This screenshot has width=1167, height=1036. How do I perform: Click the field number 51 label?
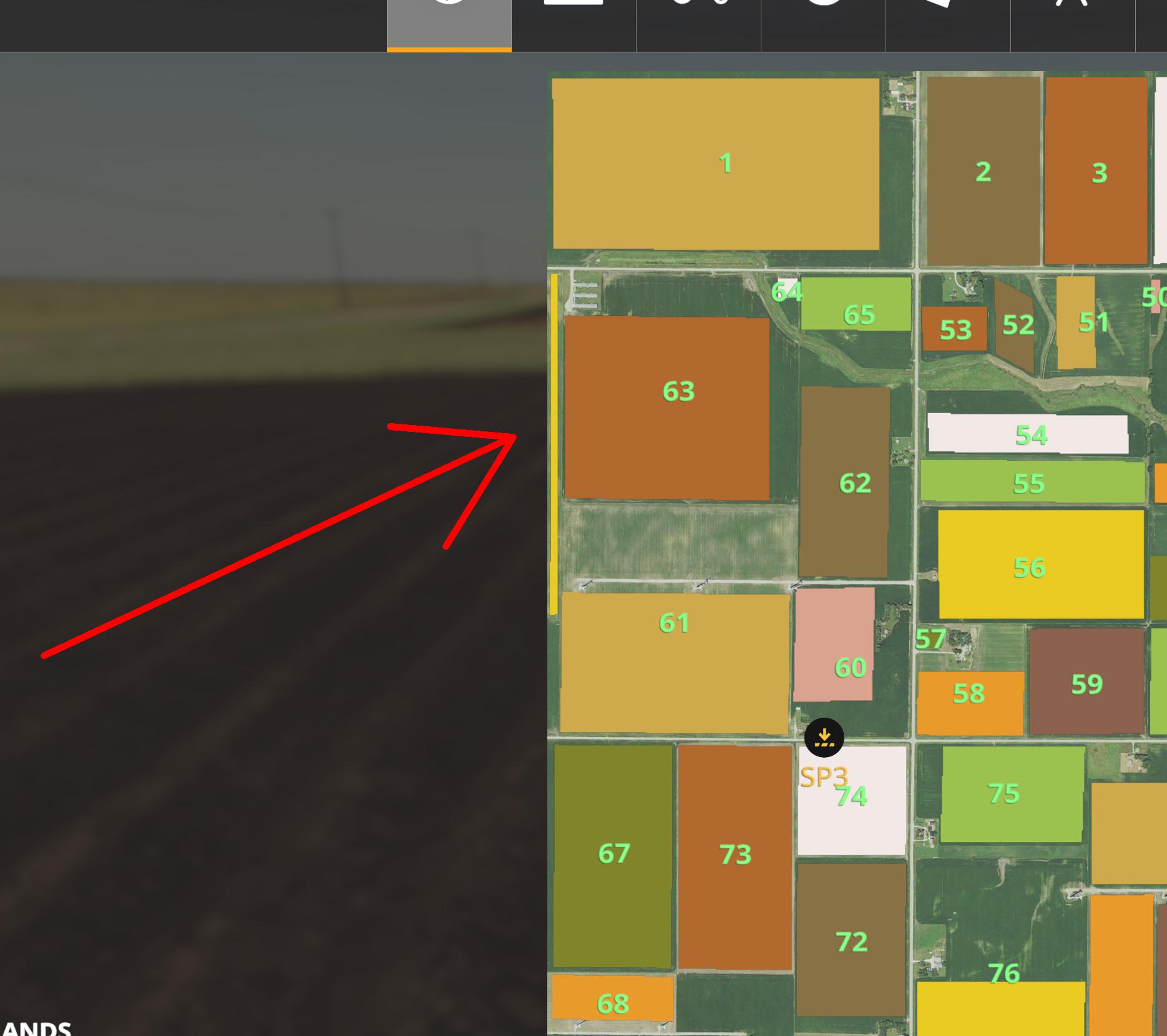(1094, 322)
